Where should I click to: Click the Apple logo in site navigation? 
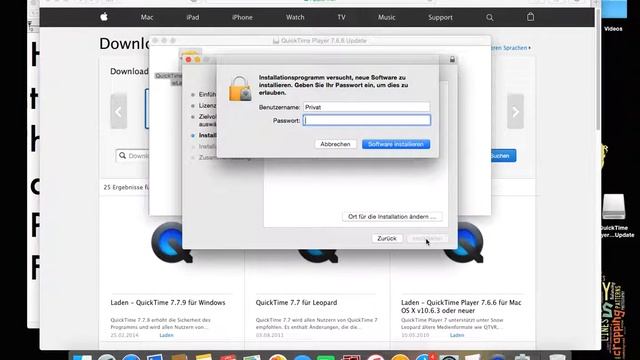click(104, 17)
